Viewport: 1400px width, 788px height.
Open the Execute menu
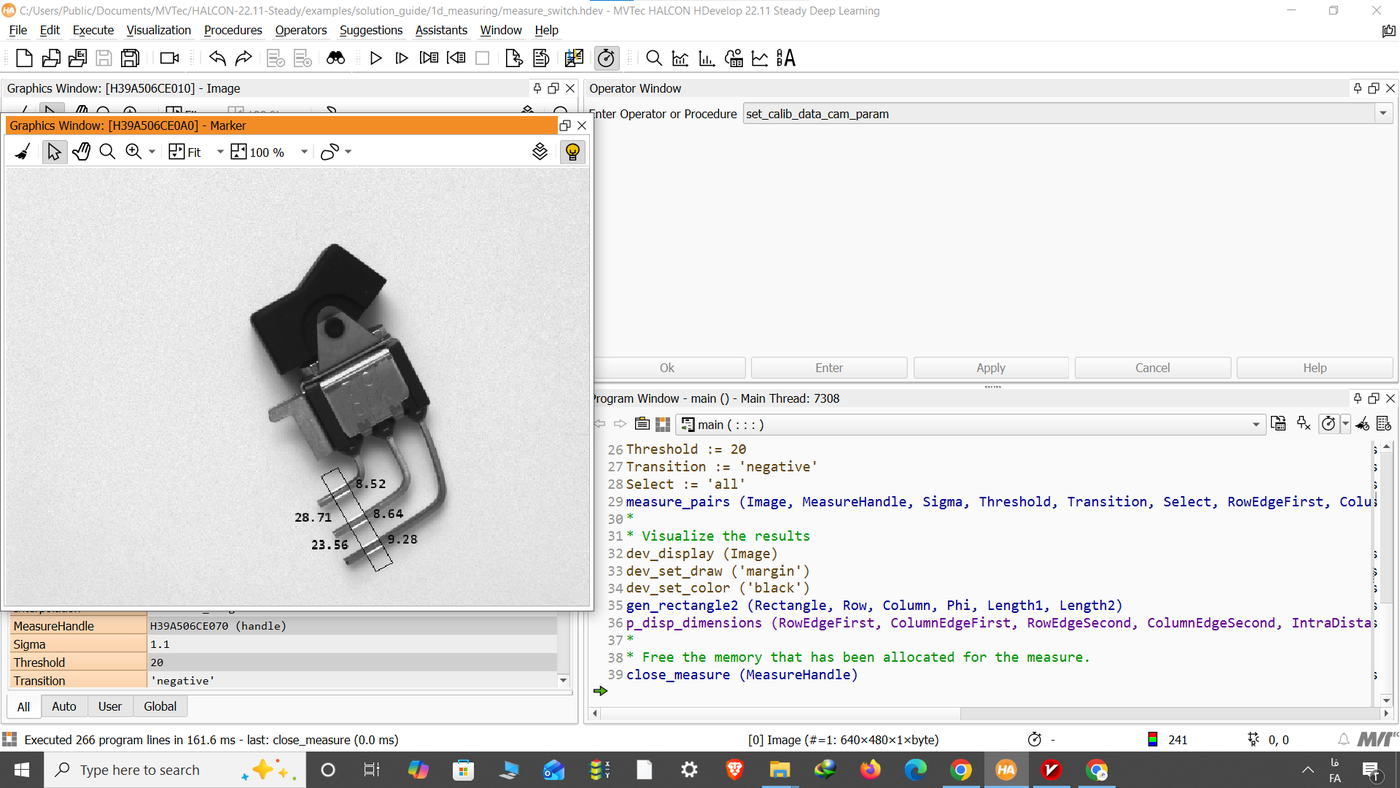coord(93,30)
